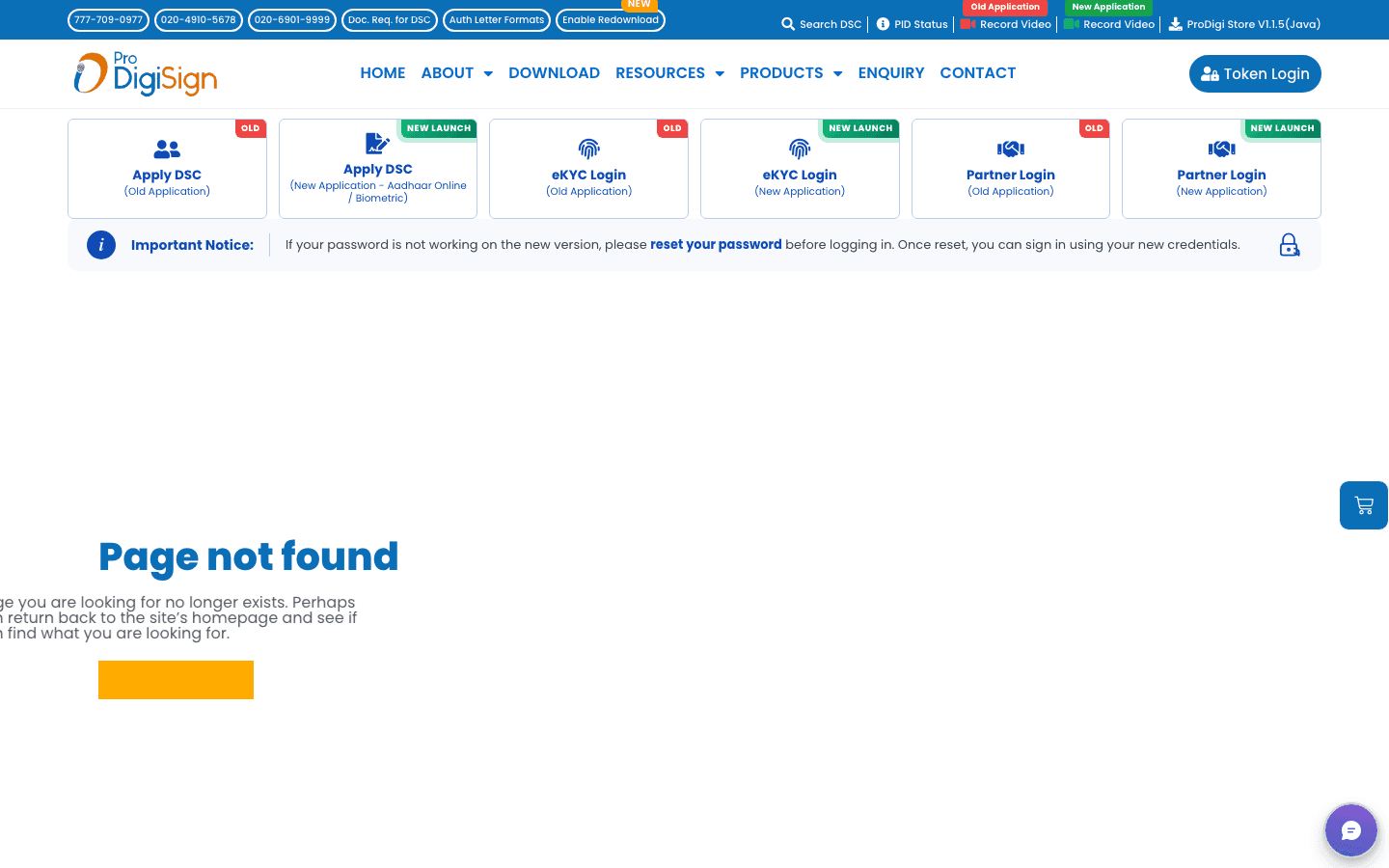Click the ProDigiSign logo
1389x868 pixels.
146,74
